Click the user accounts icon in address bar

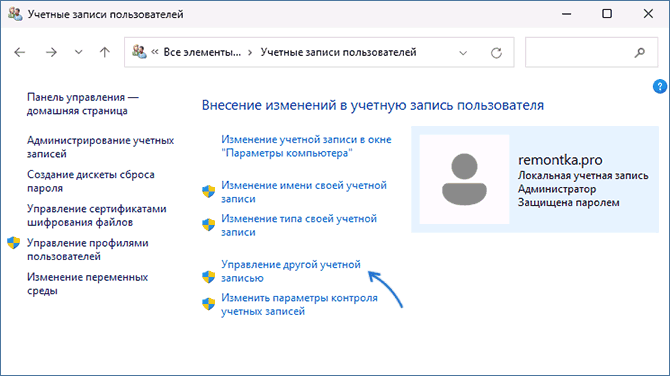[x=139, y=52]
